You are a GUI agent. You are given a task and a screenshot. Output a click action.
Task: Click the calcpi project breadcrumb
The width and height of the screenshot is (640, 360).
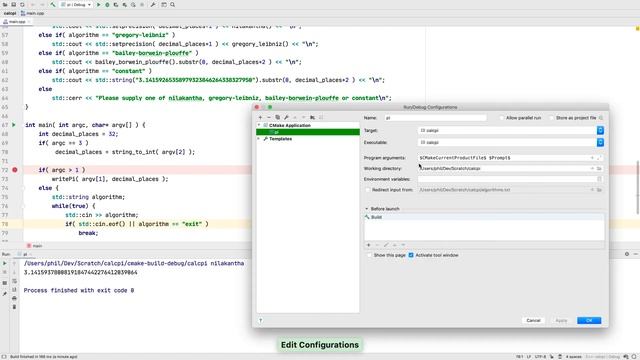(x=10, y=13)
